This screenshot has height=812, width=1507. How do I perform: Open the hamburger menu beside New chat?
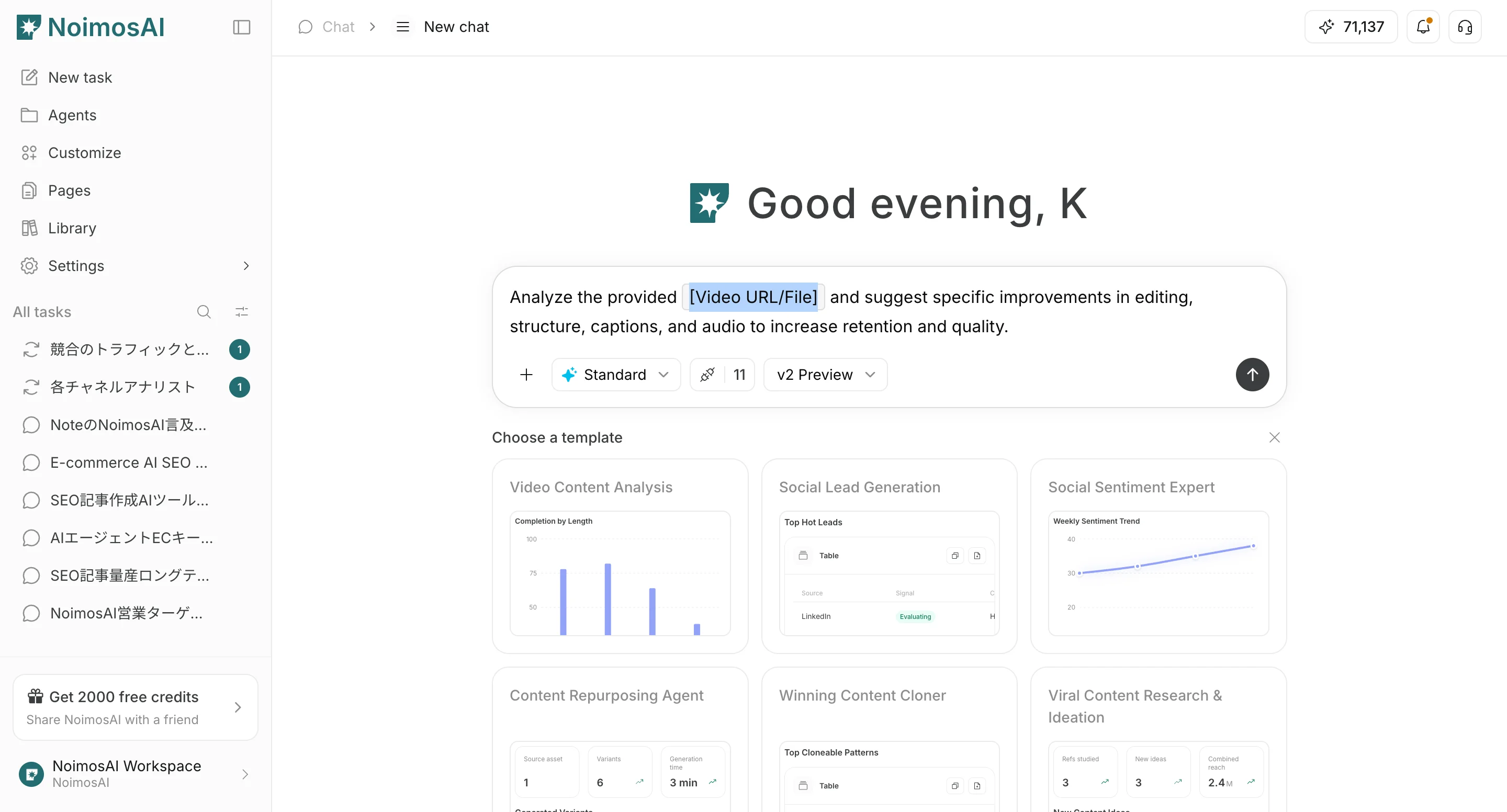[x=402, y=27]
